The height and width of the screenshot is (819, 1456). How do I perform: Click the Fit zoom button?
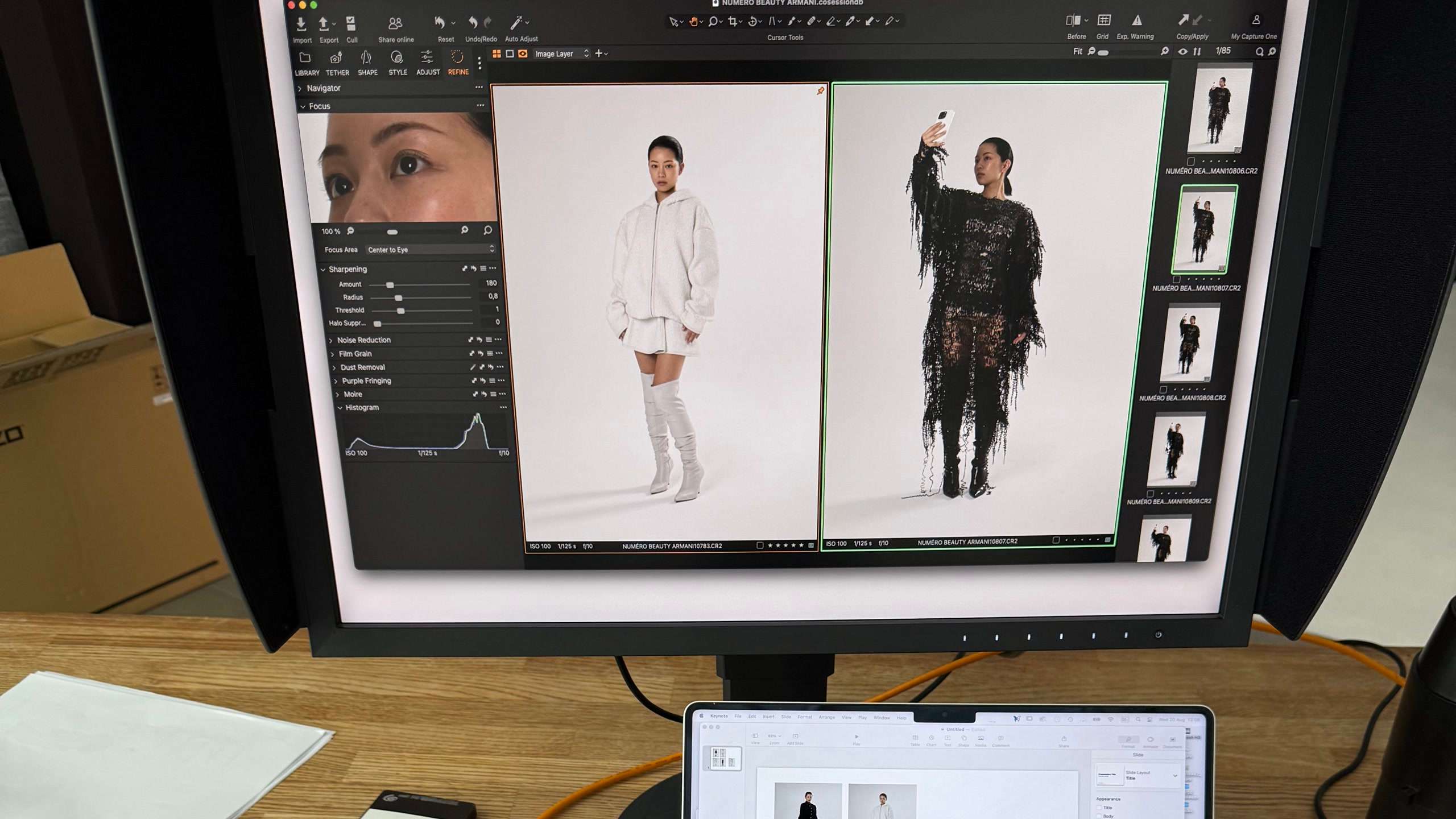coord(1077,52)
